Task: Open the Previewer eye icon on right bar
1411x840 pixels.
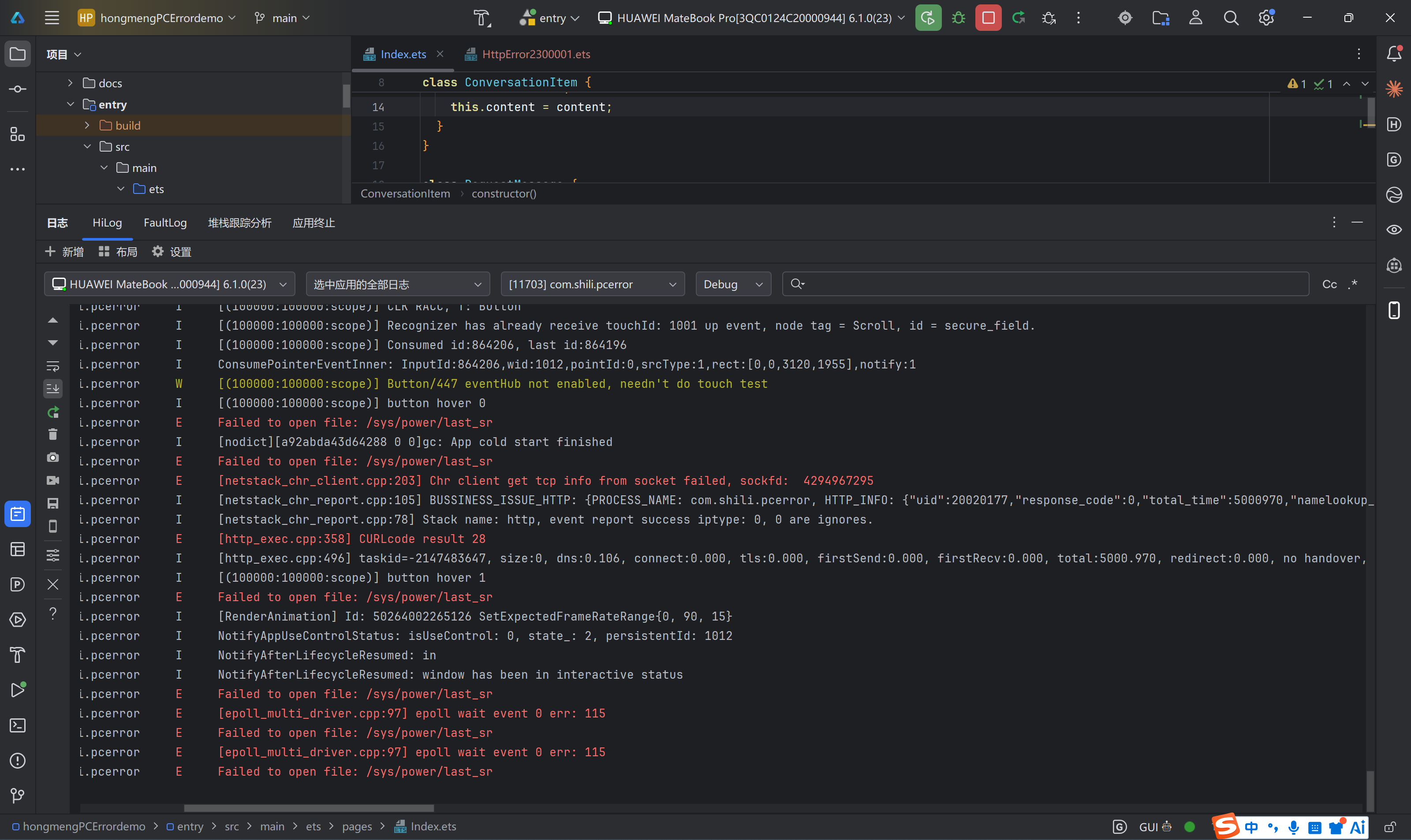Action: click(x=1393, y=230)
